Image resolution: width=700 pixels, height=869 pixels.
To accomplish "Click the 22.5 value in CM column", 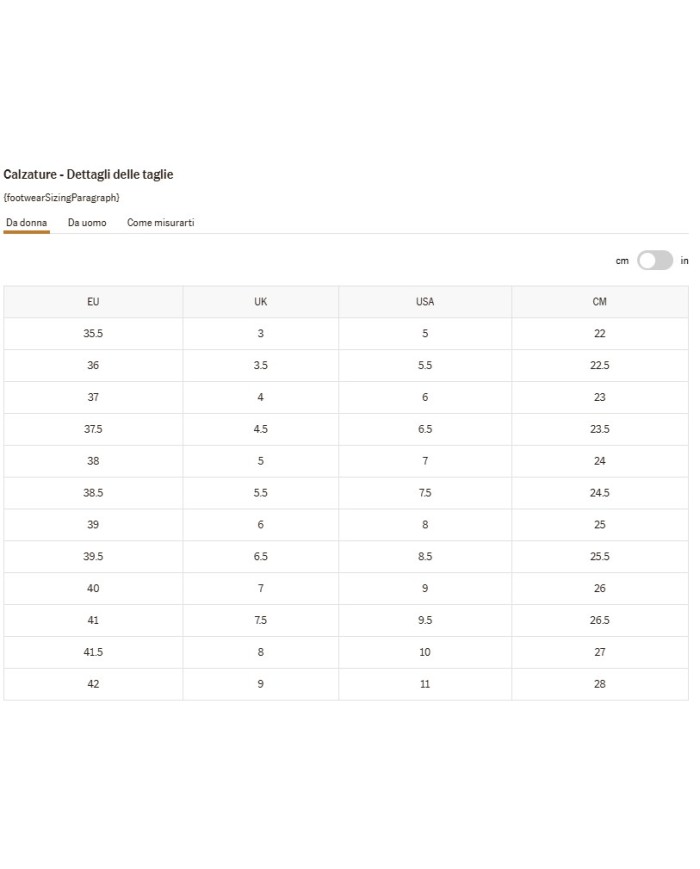I will 599,366.
